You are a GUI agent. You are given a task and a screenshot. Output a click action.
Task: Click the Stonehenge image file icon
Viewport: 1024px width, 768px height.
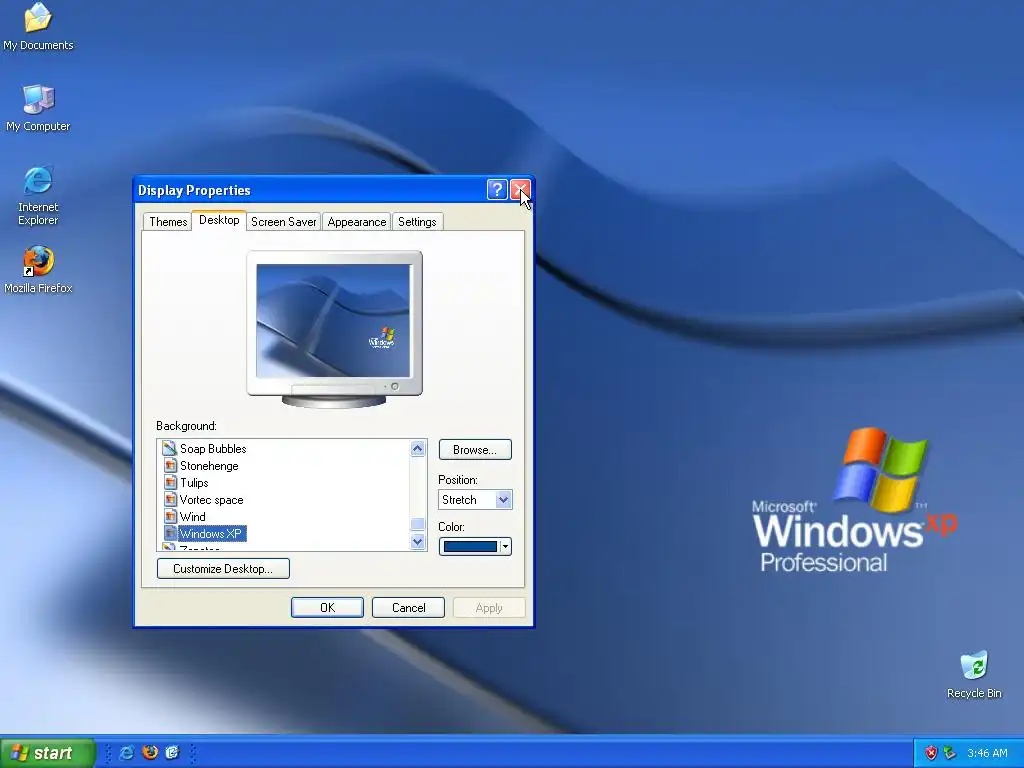170,465
